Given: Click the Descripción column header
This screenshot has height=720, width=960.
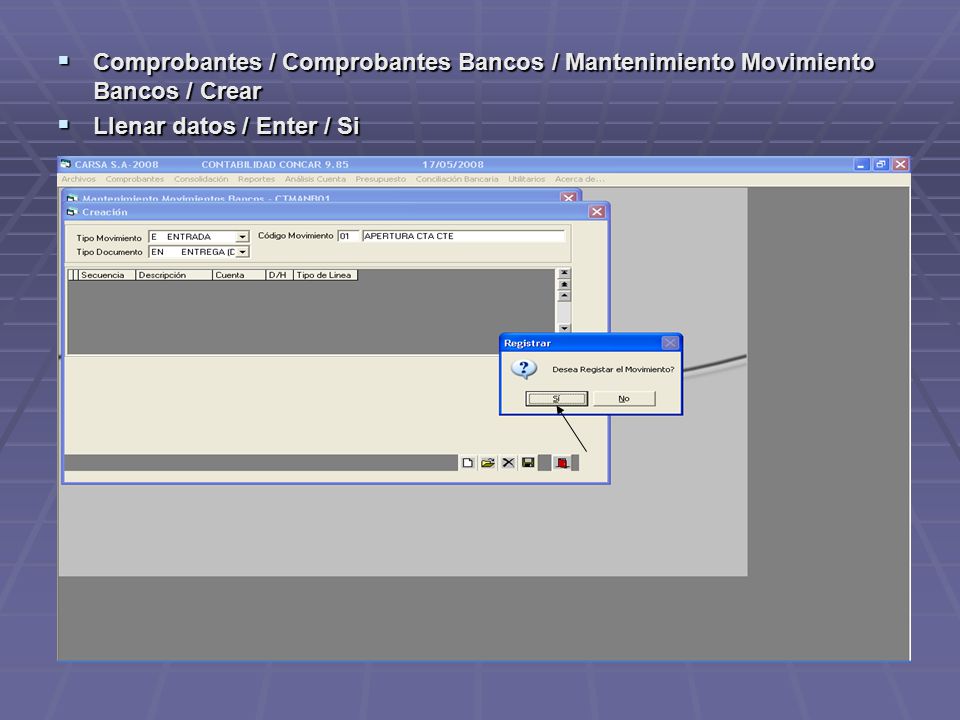Looking at the screenshot, I should pyautogui.click(x=174, y=275).
